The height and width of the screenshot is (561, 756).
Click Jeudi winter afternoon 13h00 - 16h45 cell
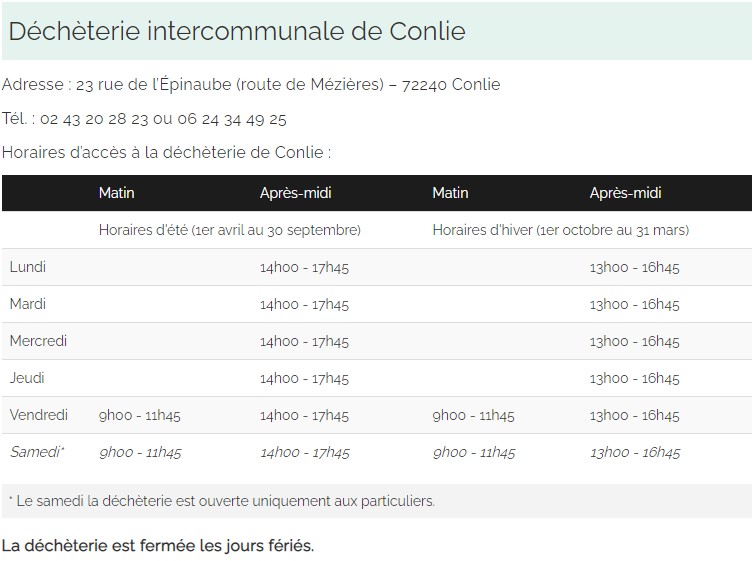tap(634, 378)
